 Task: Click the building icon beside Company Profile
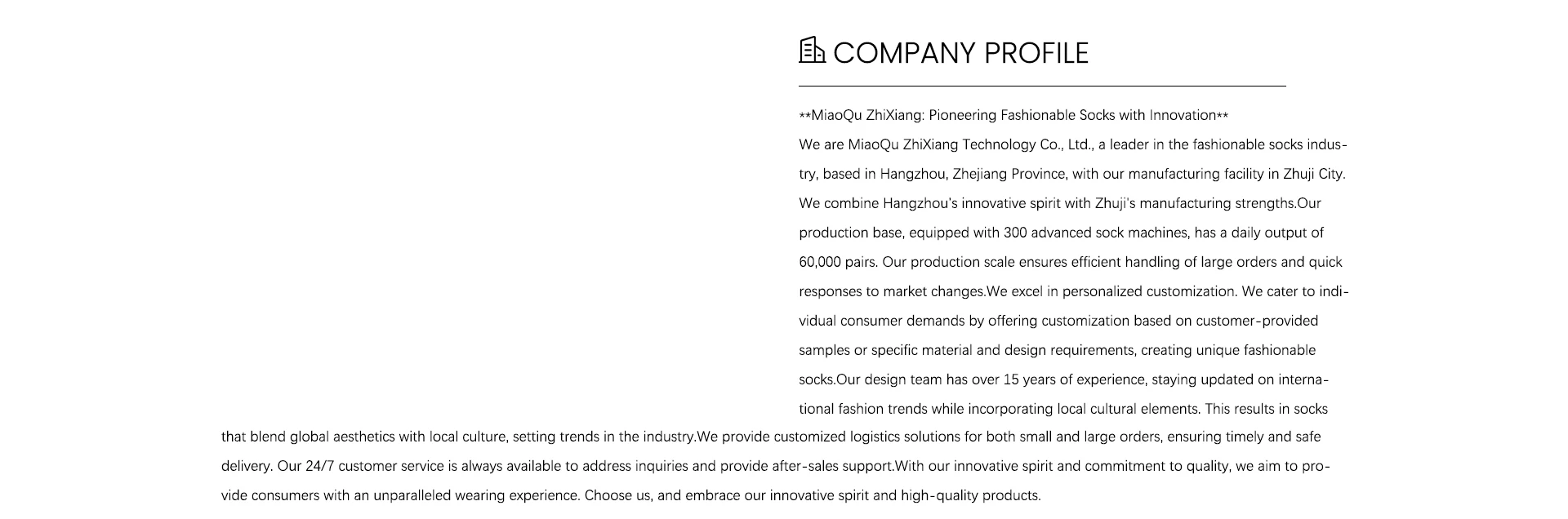pos(812,50)
